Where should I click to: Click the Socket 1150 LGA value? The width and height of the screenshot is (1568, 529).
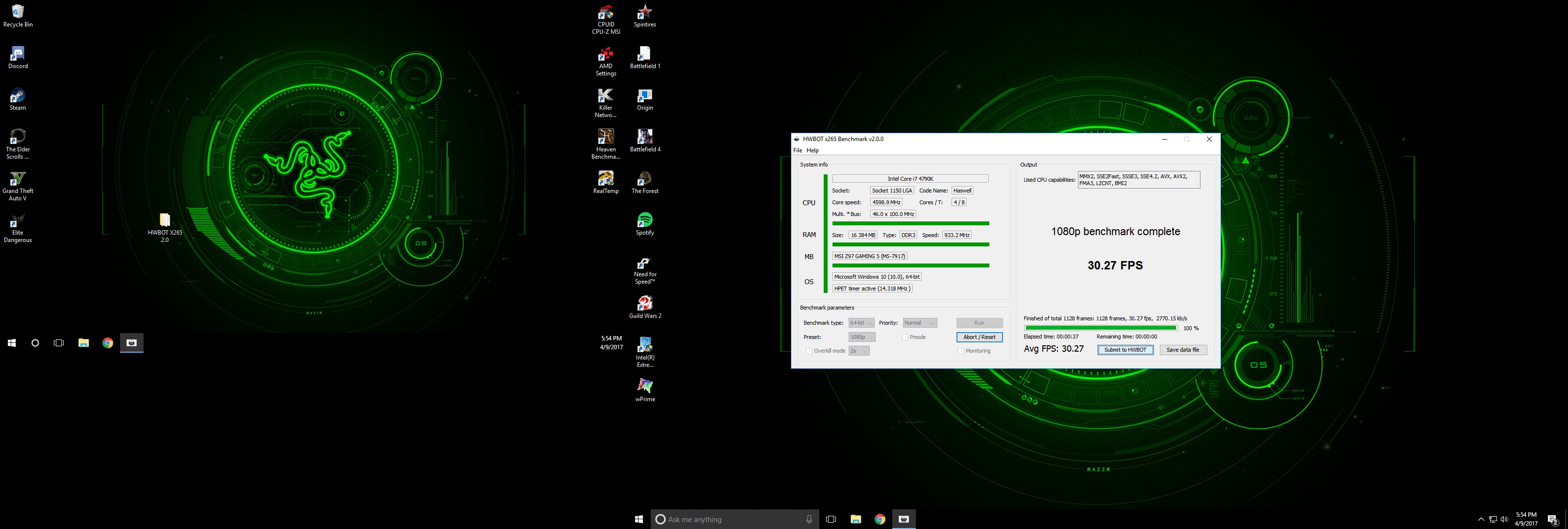[x=892, y=191]
